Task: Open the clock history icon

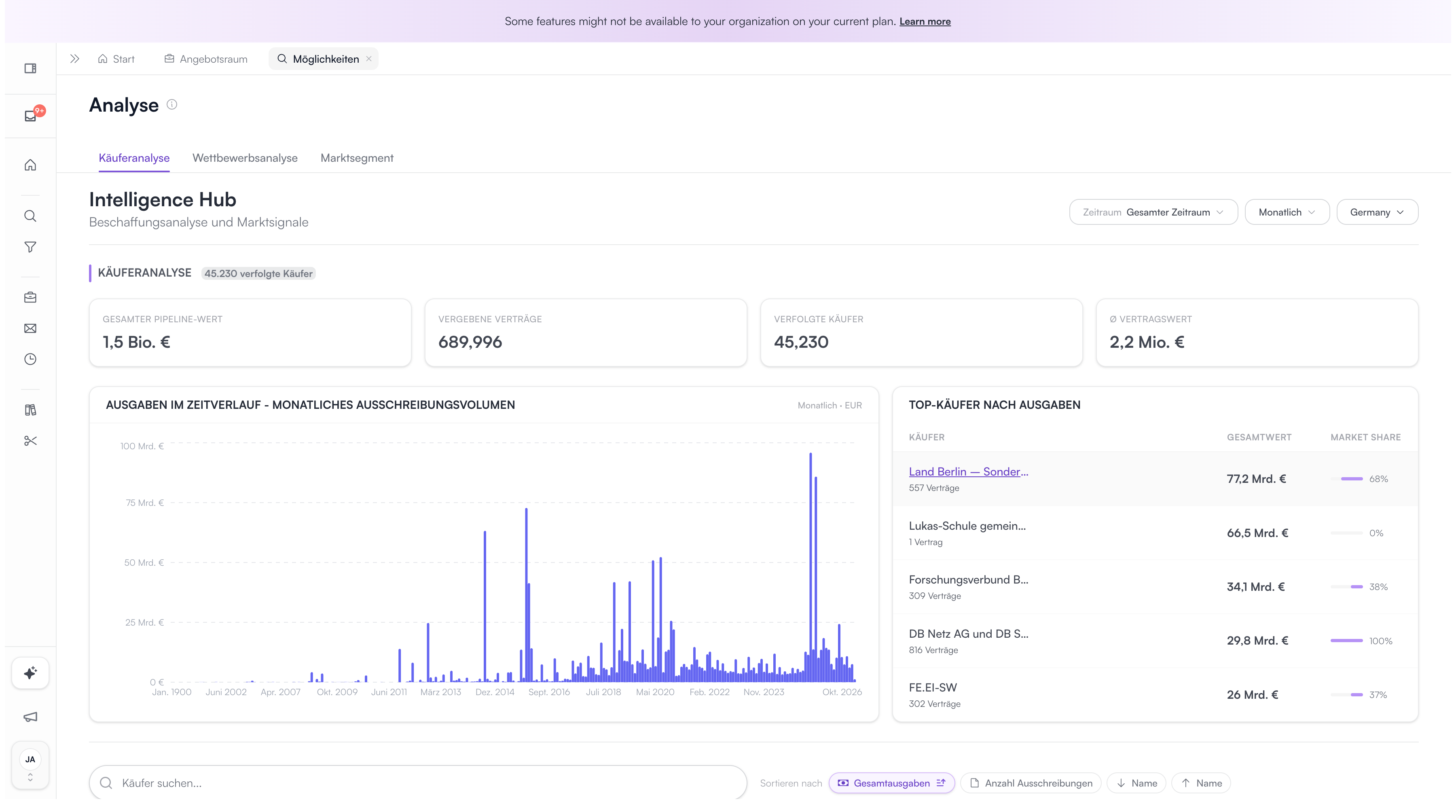Action: (x=30, y=359)
